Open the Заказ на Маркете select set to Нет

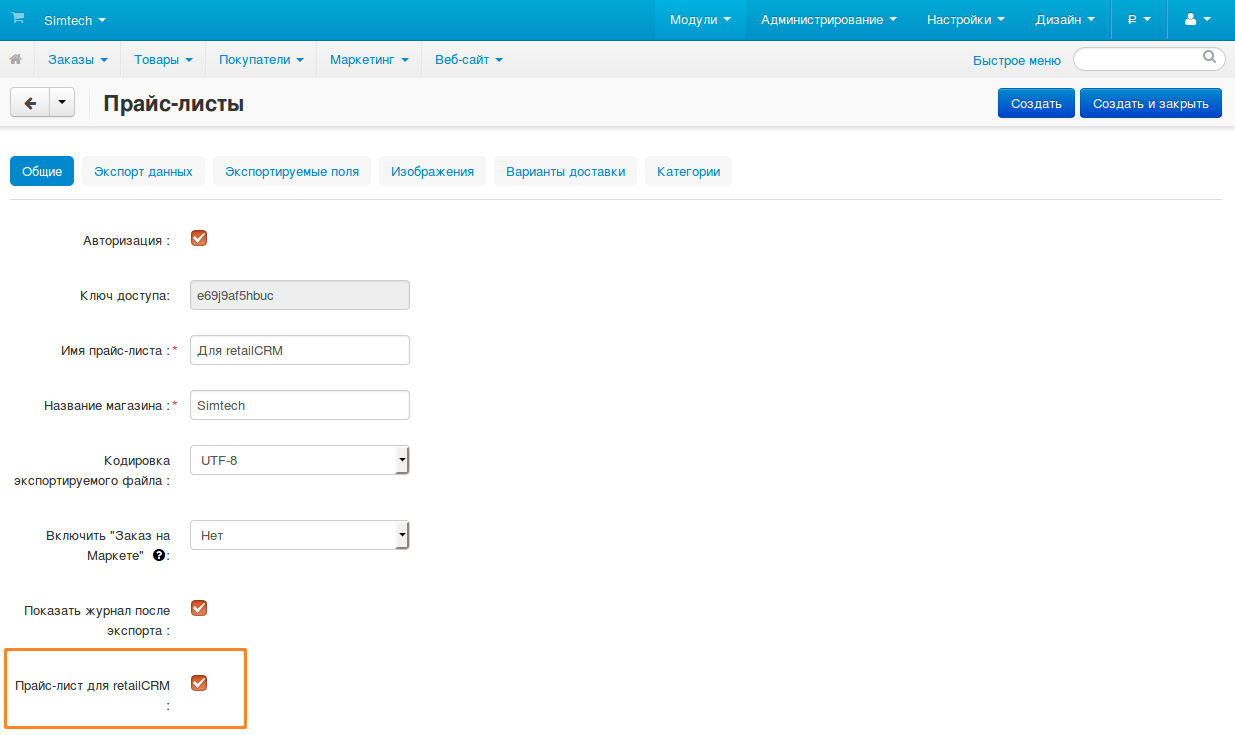click(x=299, y=536)
